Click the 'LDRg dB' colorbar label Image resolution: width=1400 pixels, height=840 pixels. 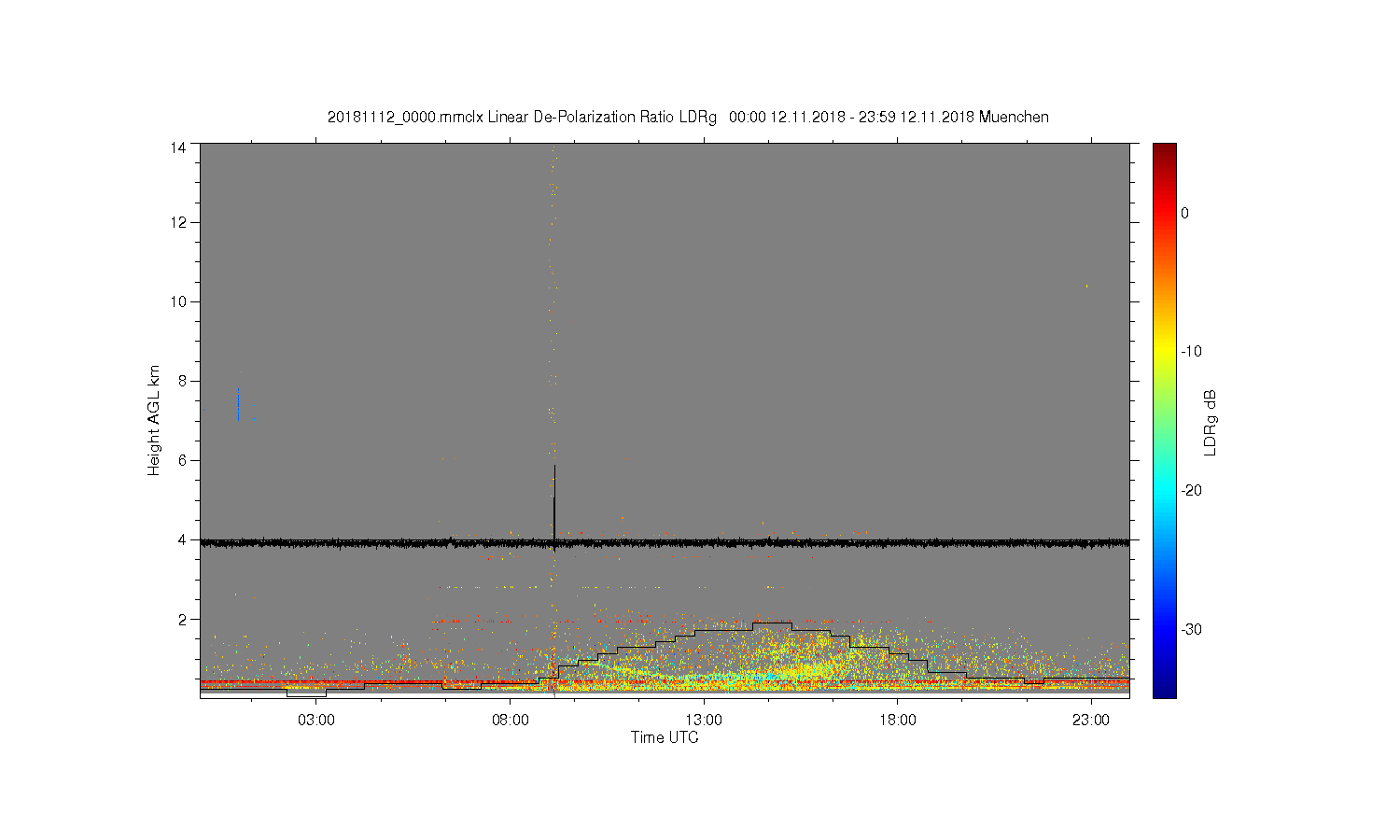1211,422
